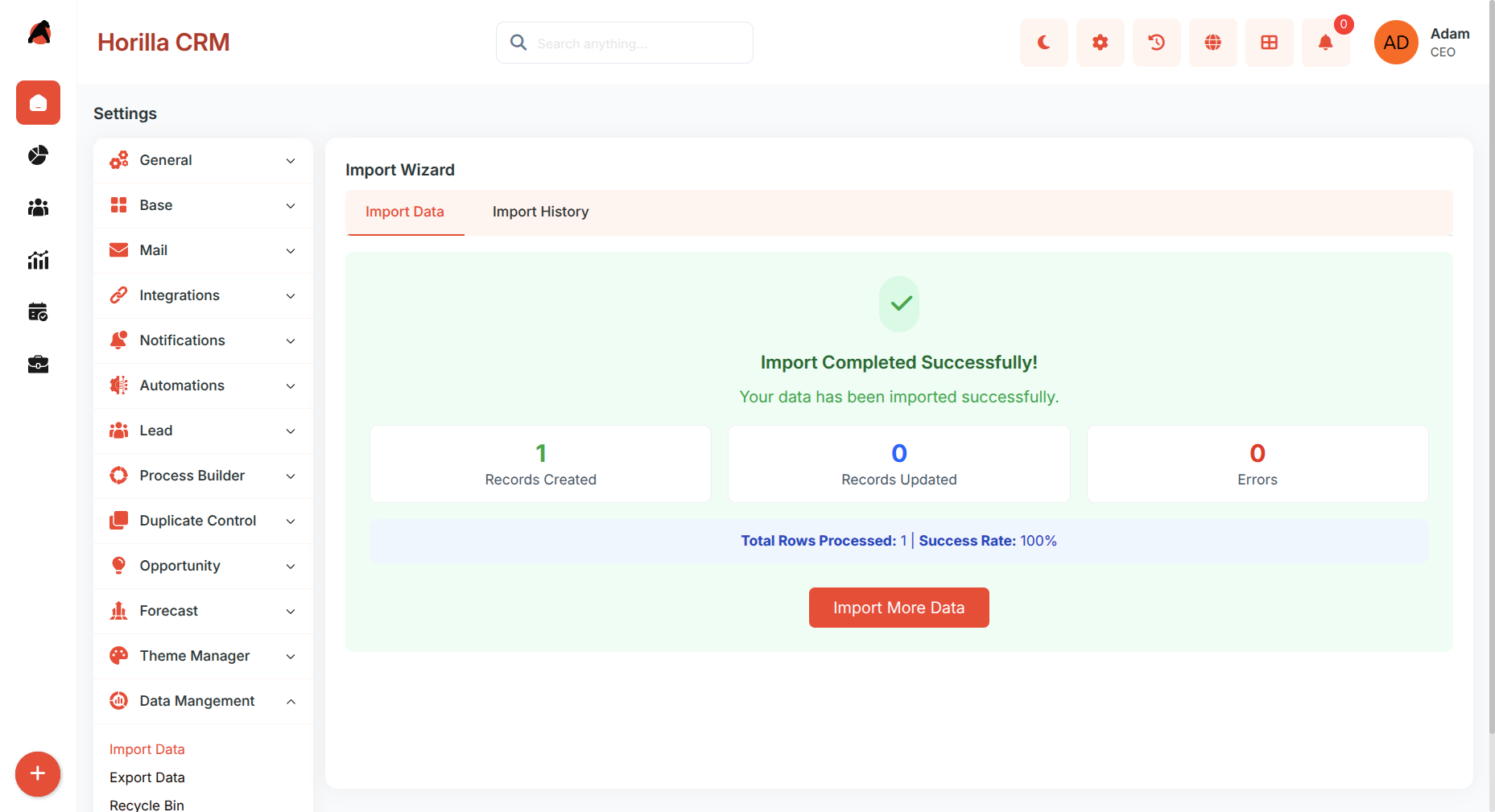Open the language globe icon

(x=1213, y=43)
